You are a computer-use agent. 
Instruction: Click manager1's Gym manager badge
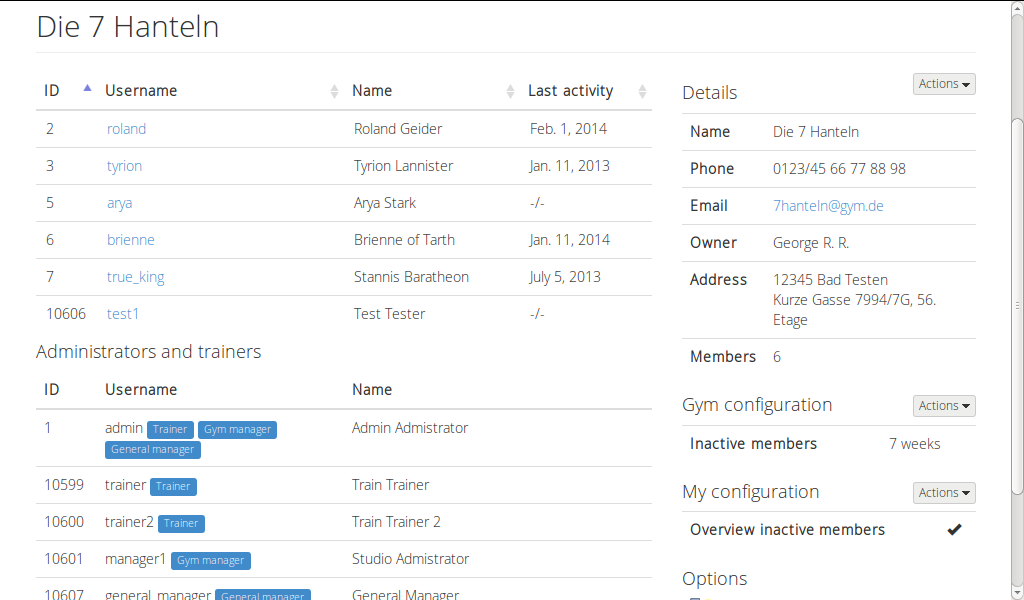tap(210, 560)
